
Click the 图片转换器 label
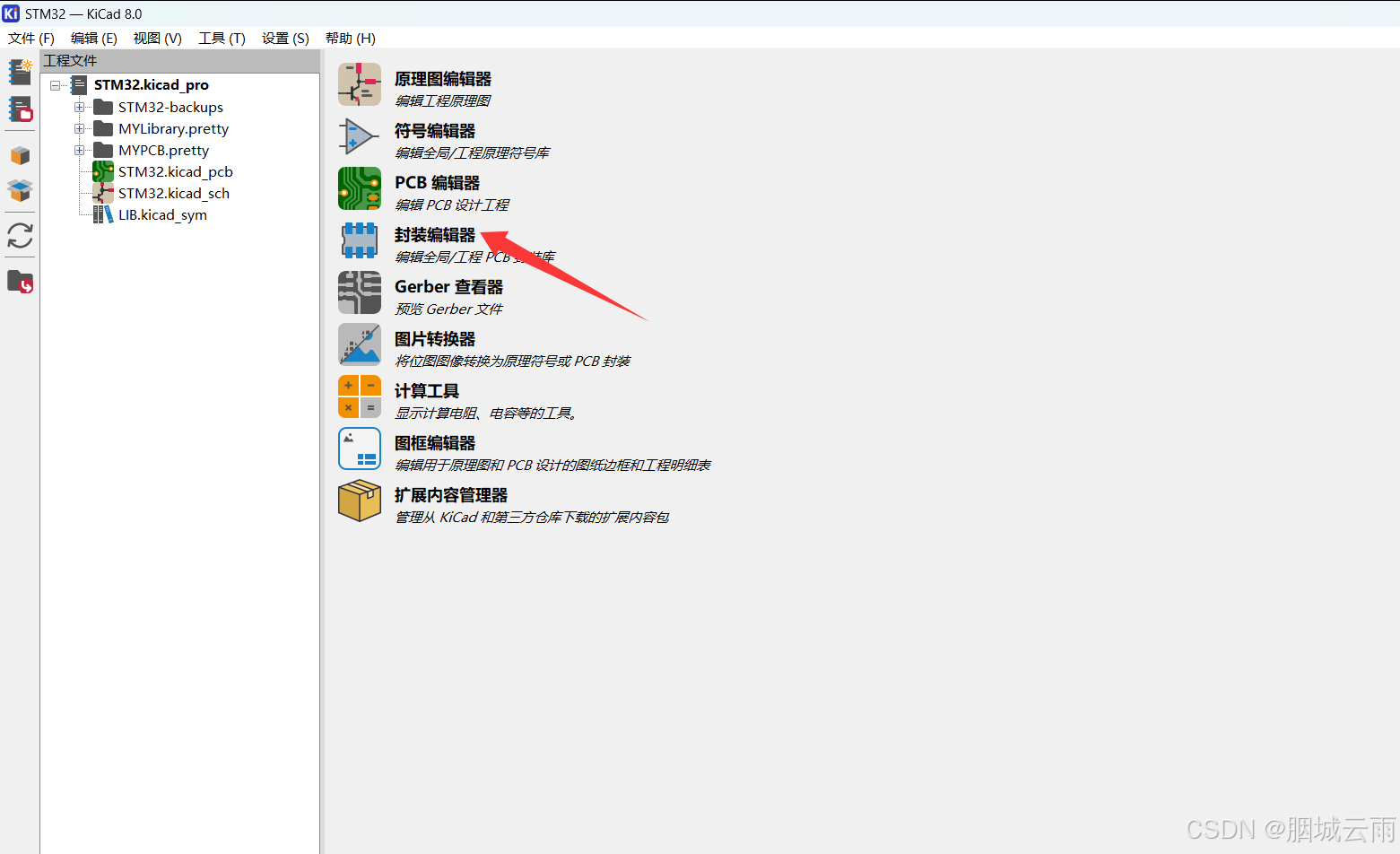coord(435,339)
